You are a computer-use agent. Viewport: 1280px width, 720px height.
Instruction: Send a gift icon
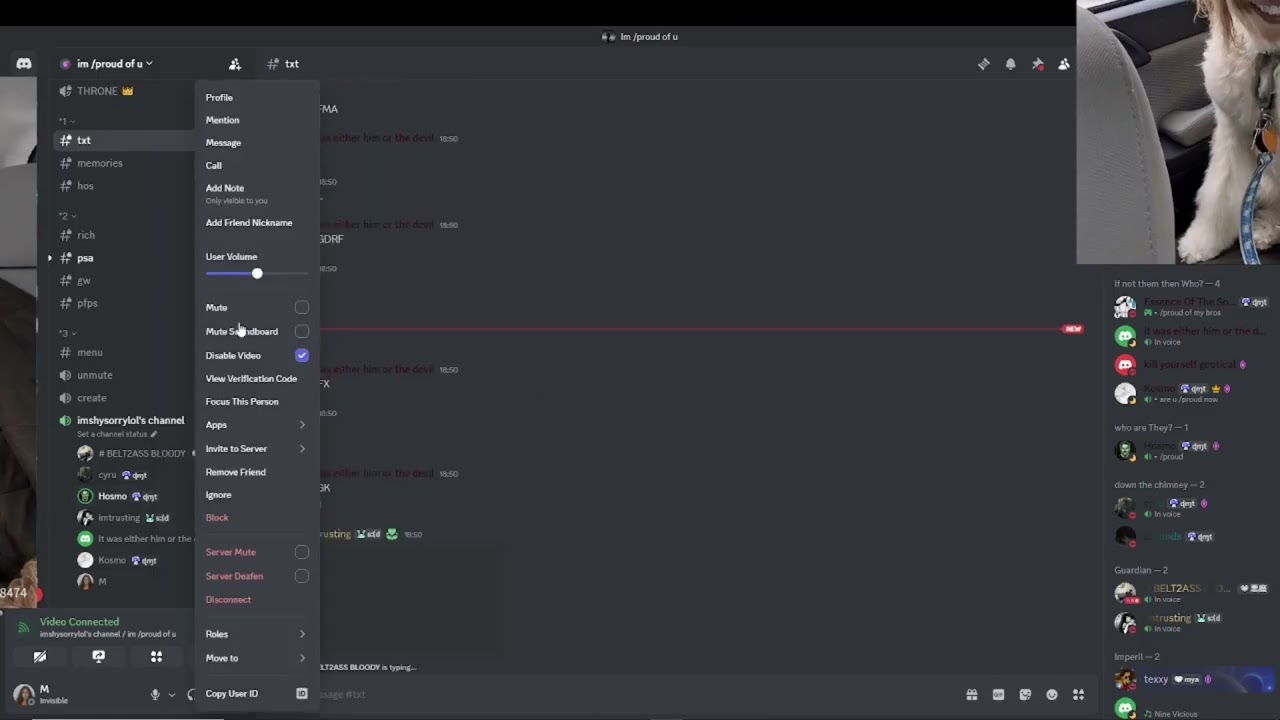[x=971, y=695]
